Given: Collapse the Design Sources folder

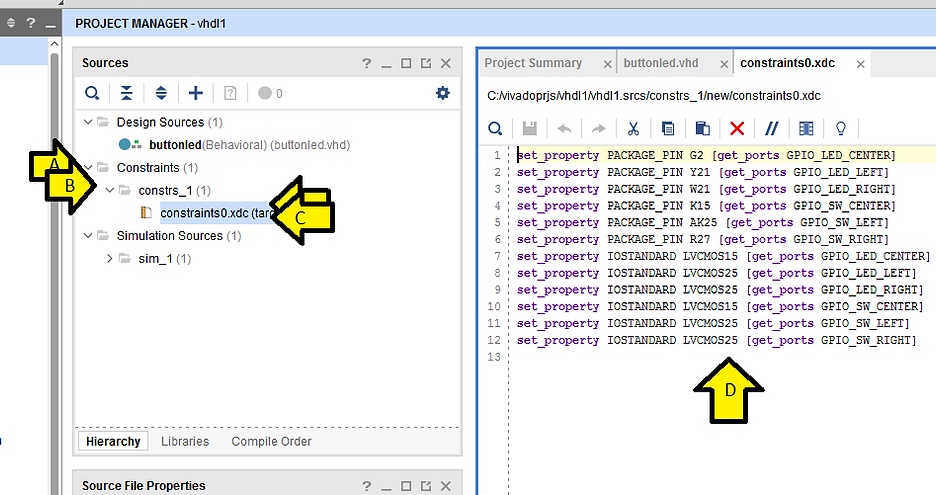Looking at the screenshot, I should [x=88, y=122].
